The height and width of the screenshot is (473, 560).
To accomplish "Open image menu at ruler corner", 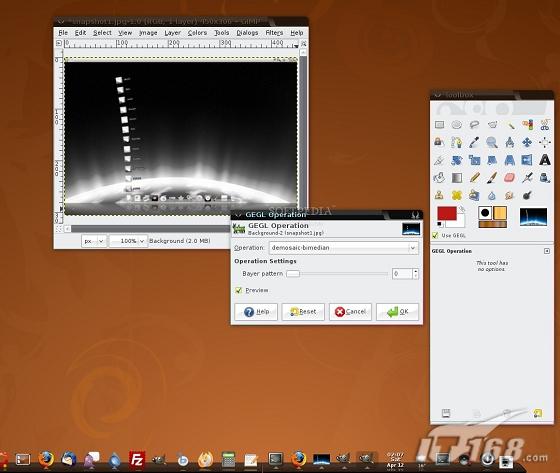I will coord(59,44).
